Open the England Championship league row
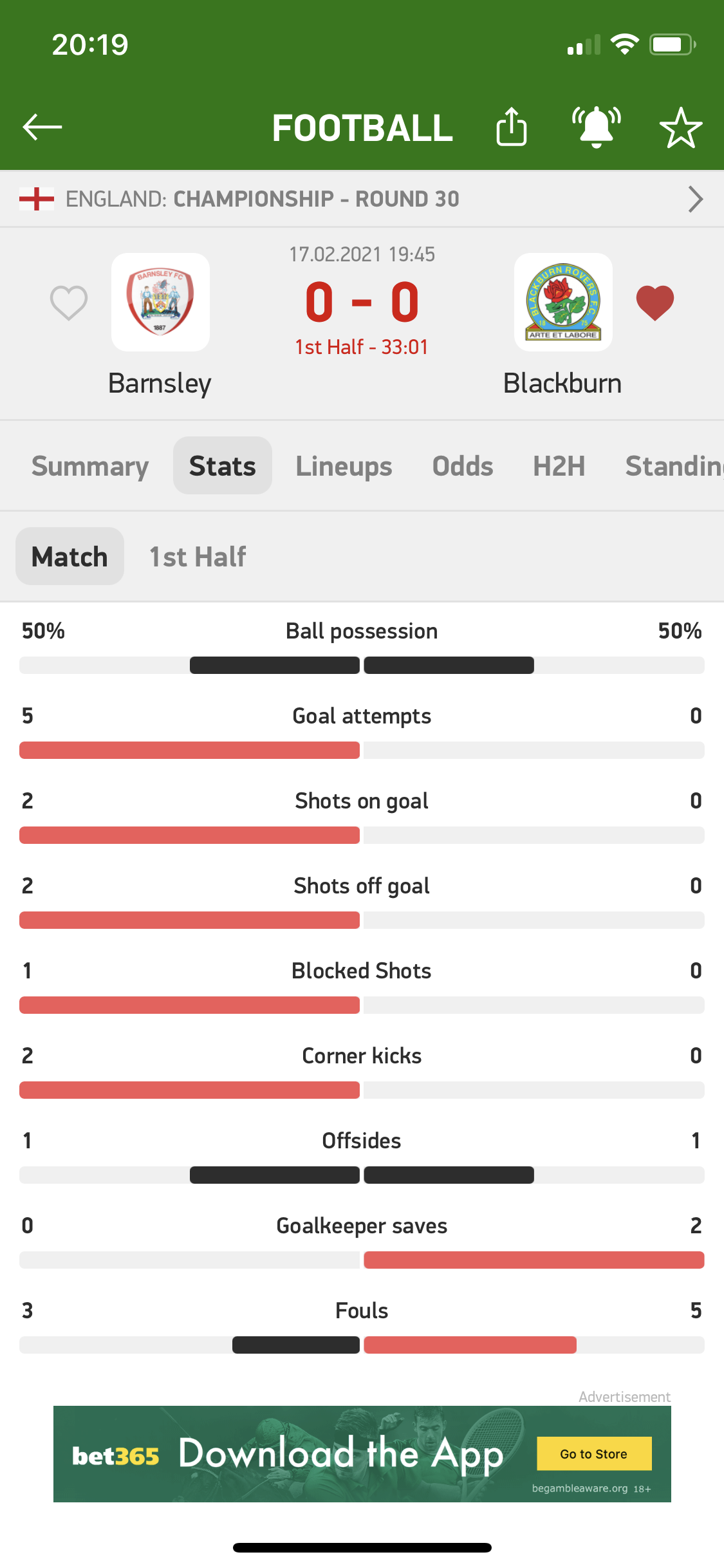The height and width of the screenshot is (1568, 724). click(x=362, y=199)
